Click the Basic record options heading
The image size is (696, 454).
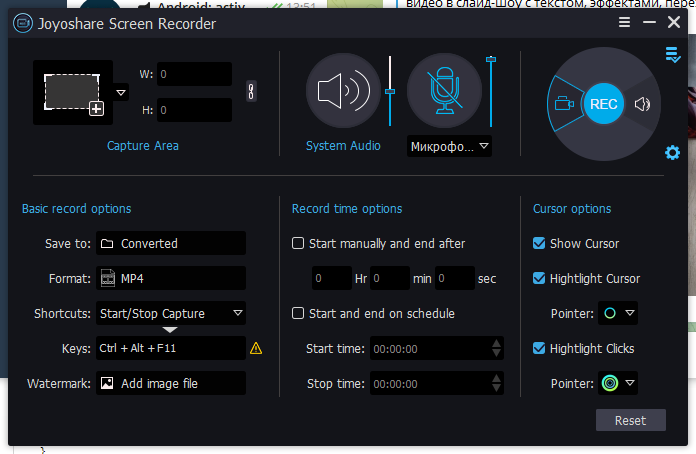coord(76,209)
